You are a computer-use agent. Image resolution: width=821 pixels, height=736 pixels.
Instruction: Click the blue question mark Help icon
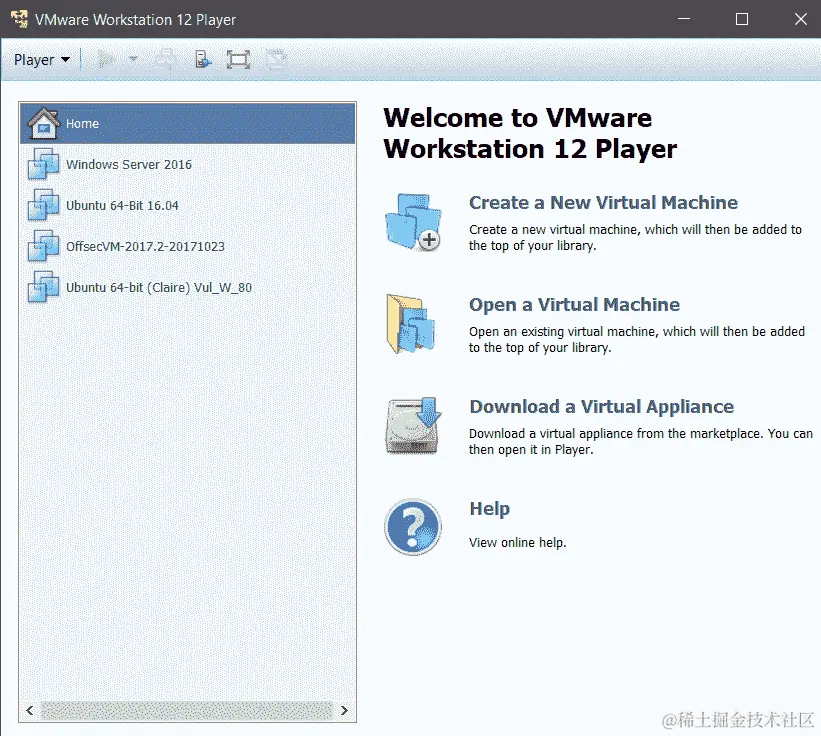[x=413, y=527]
